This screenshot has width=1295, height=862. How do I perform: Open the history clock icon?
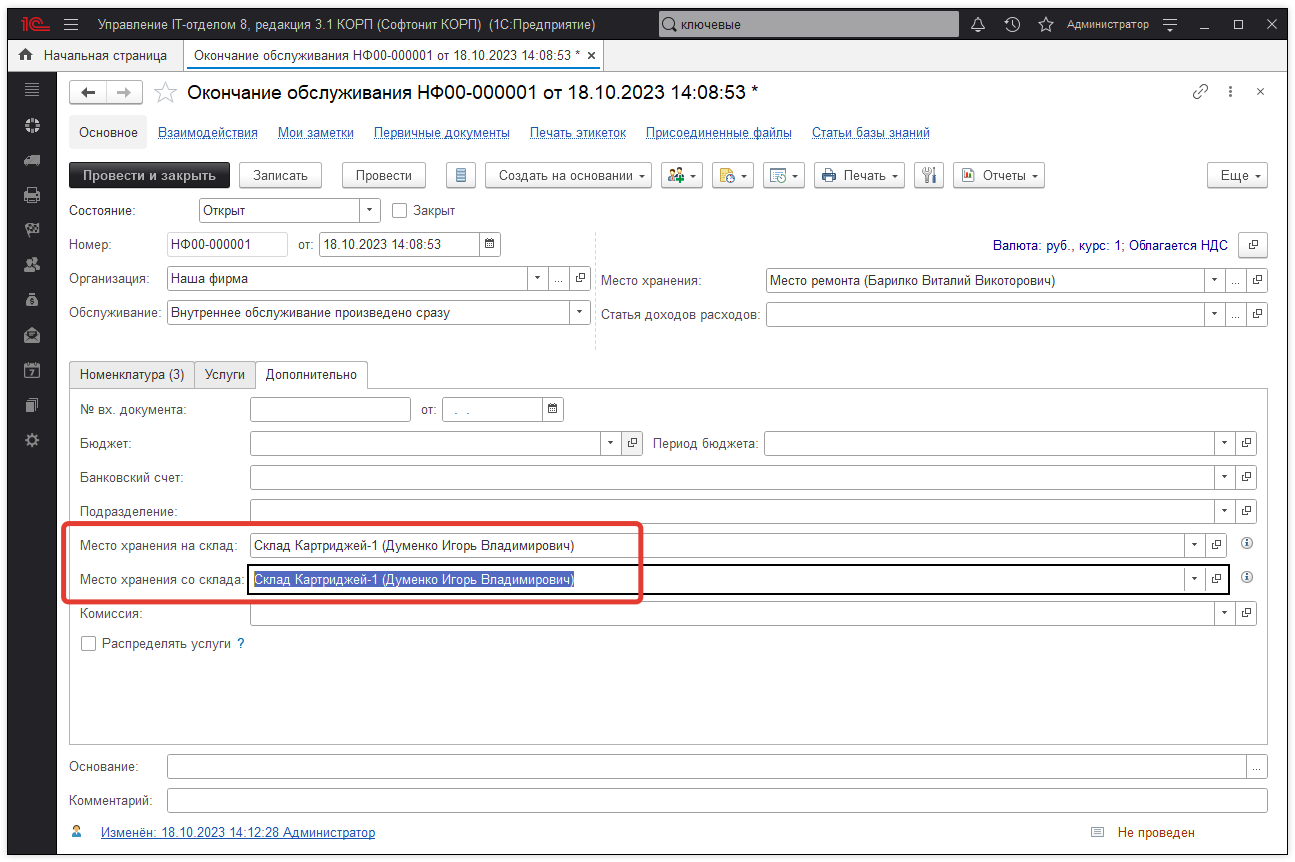tap(1012, 24)
